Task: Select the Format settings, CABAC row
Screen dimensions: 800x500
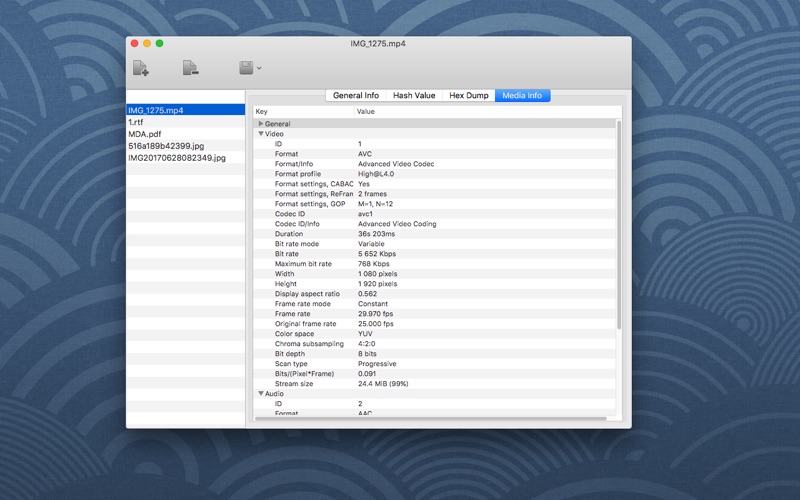Action: 435,184
